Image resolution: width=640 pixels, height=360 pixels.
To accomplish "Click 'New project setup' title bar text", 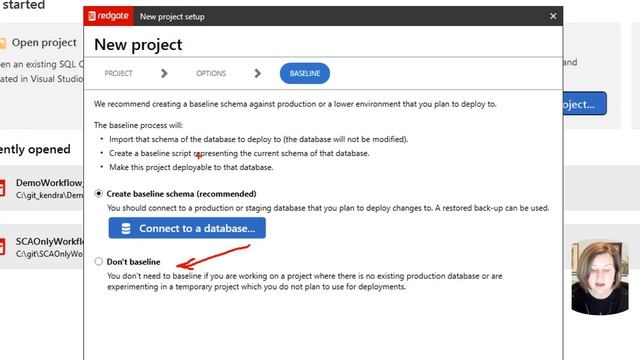I will [172, 17].
